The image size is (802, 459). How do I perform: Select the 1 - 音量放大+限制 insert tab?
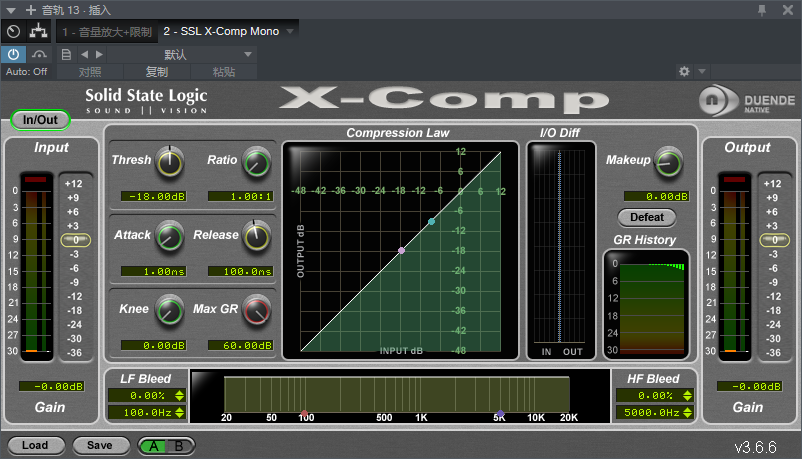[107, 32]
